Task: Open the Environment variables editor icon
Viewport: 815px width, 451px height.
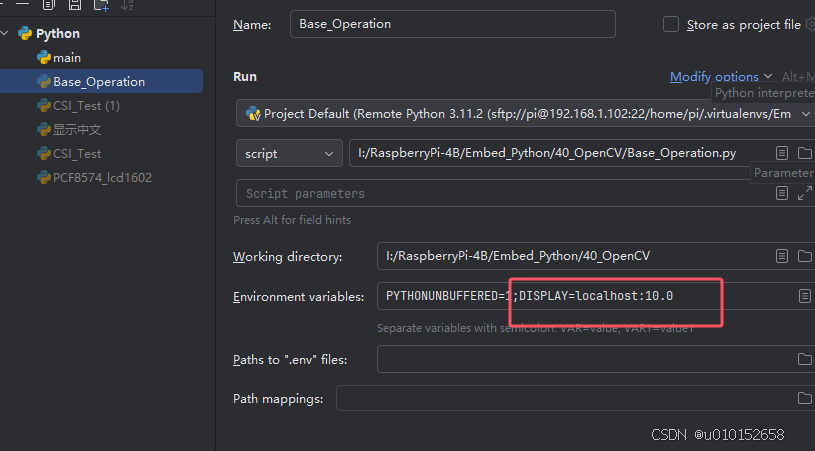Action: (x=805, y=296)
